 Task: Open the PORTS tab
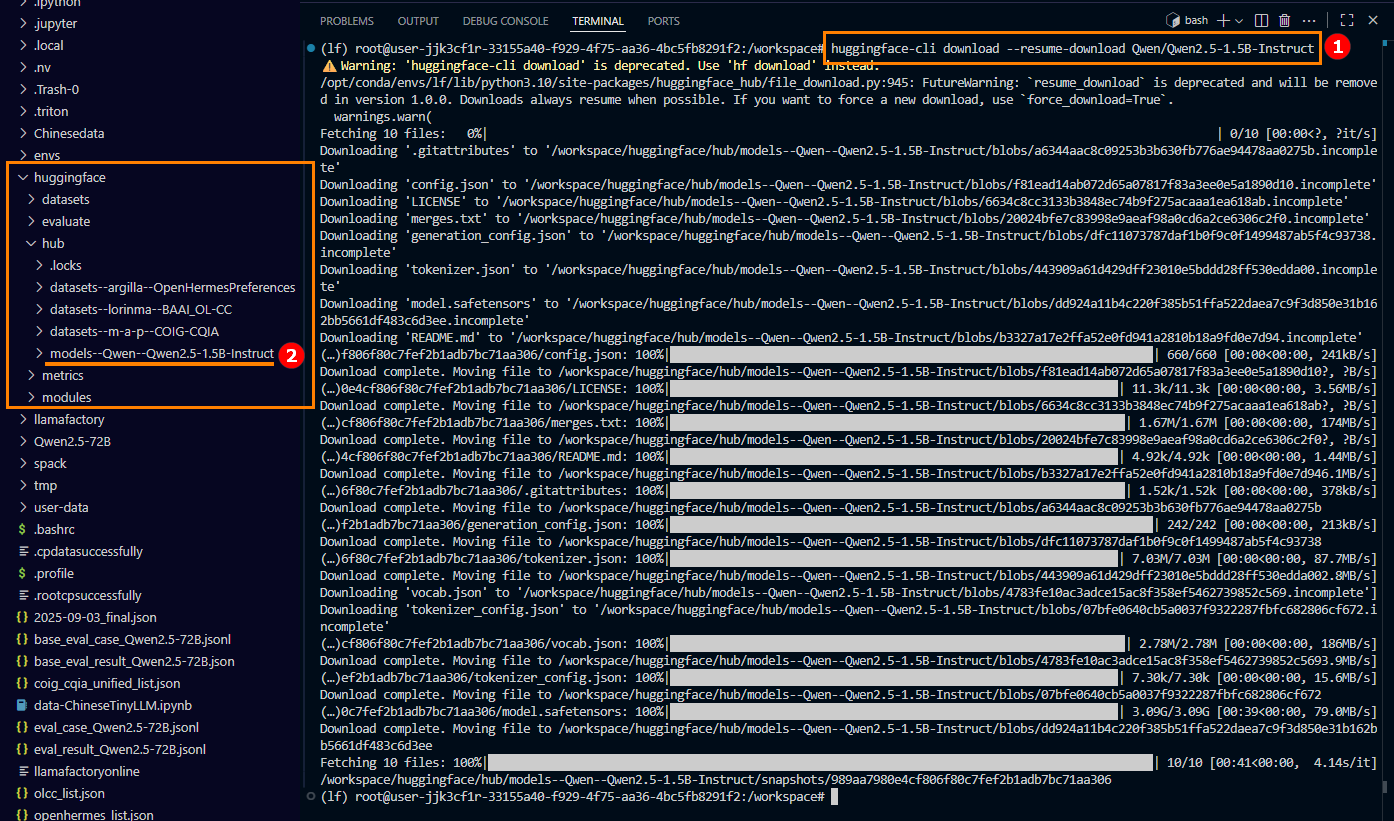coord(663,21)
